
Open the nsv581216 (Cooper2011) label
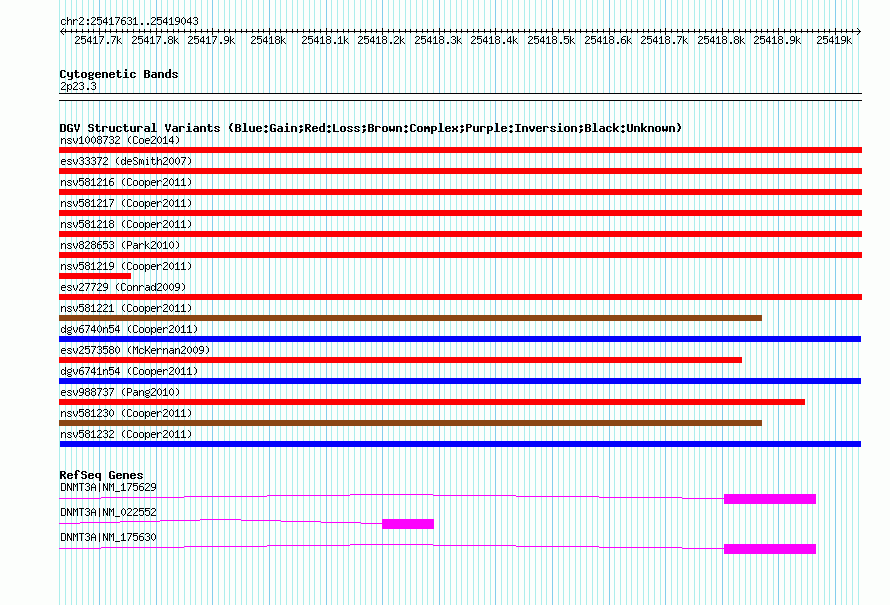[126, 182]
